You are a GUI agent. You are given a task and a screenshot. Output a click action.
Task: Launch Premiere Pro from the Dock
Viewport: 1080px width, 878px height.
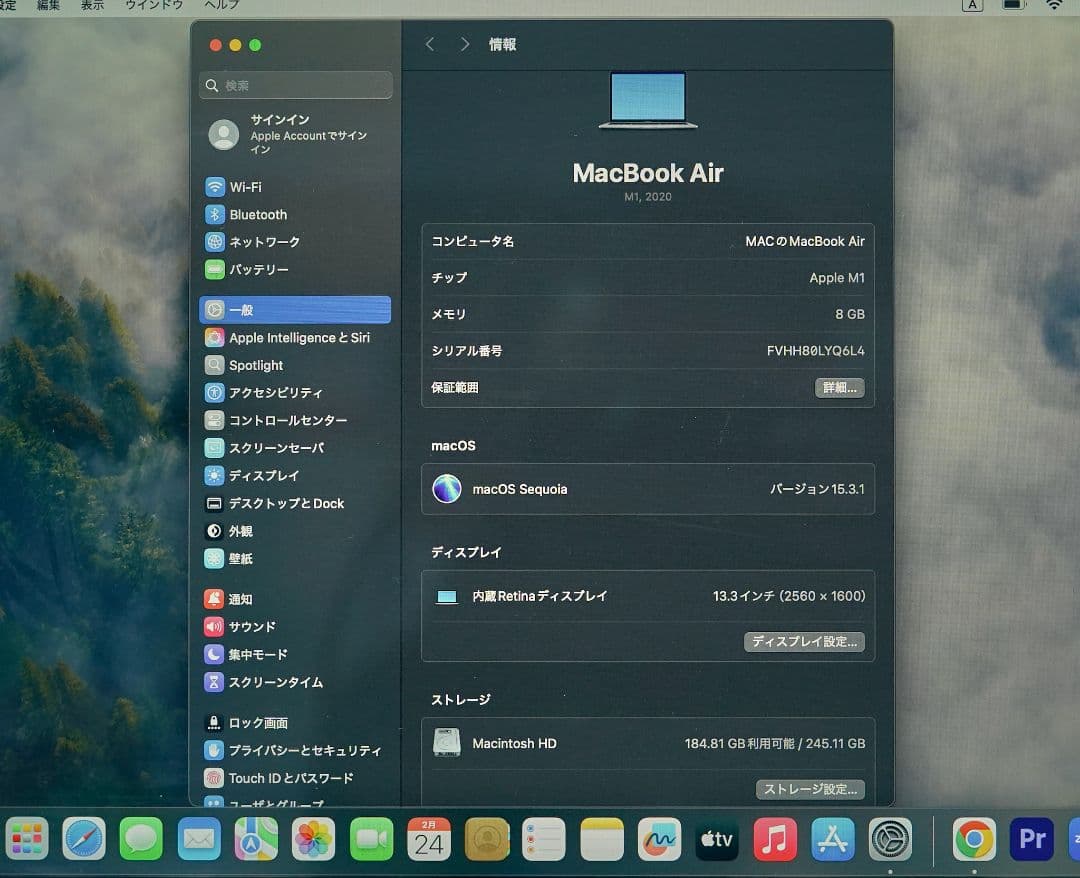[1030, 839]
